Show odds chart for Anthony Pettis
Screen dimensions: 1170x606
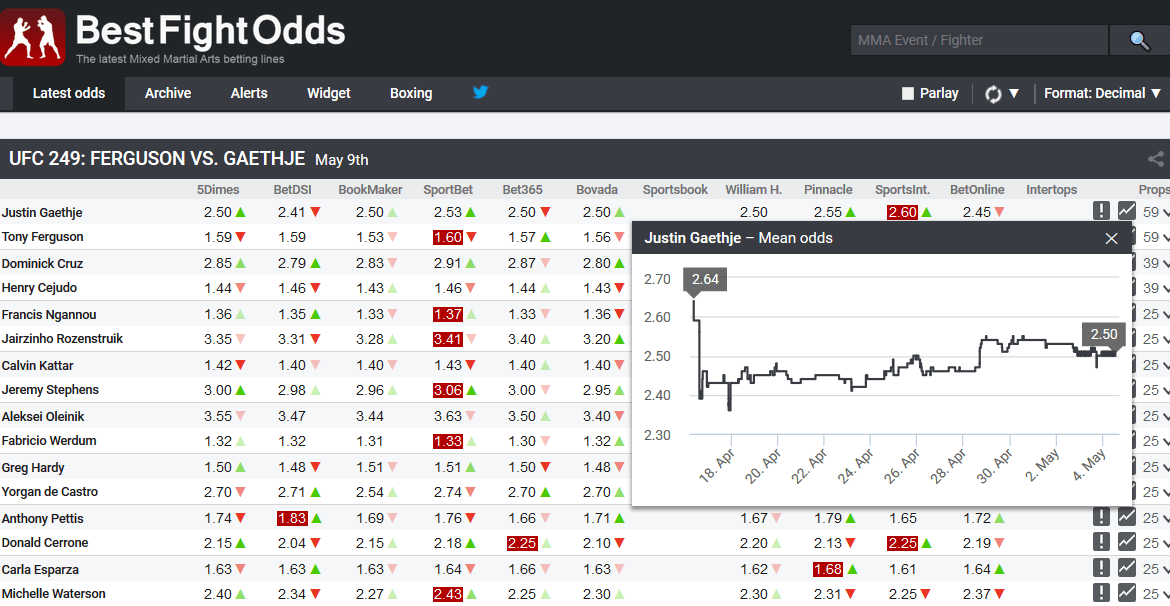click(1127, 517)
